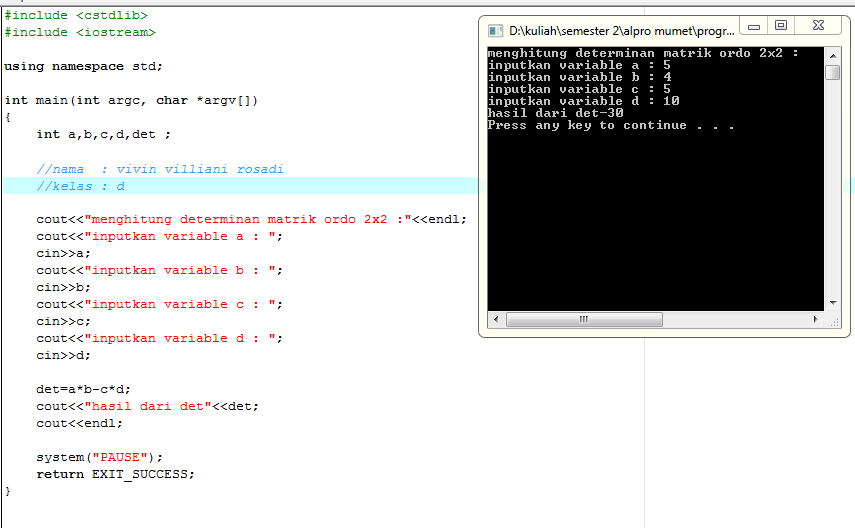Click the code line 'inputkan variable c'

[159, 304]
